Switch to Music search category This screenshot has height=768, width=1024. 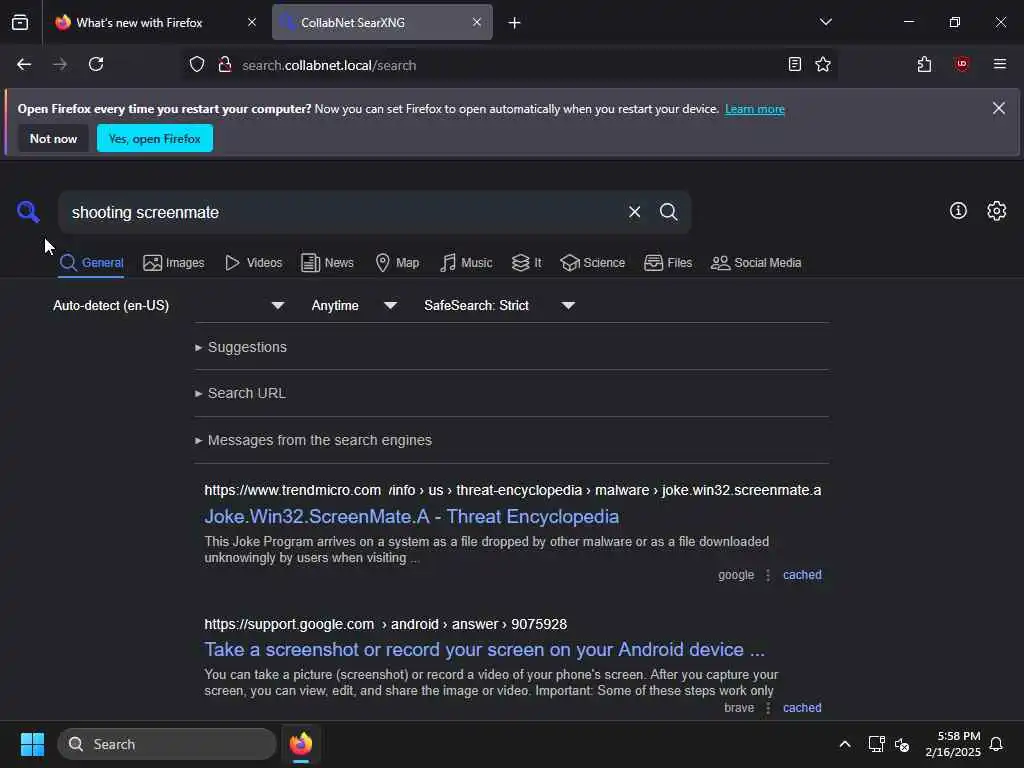(466, 263)
